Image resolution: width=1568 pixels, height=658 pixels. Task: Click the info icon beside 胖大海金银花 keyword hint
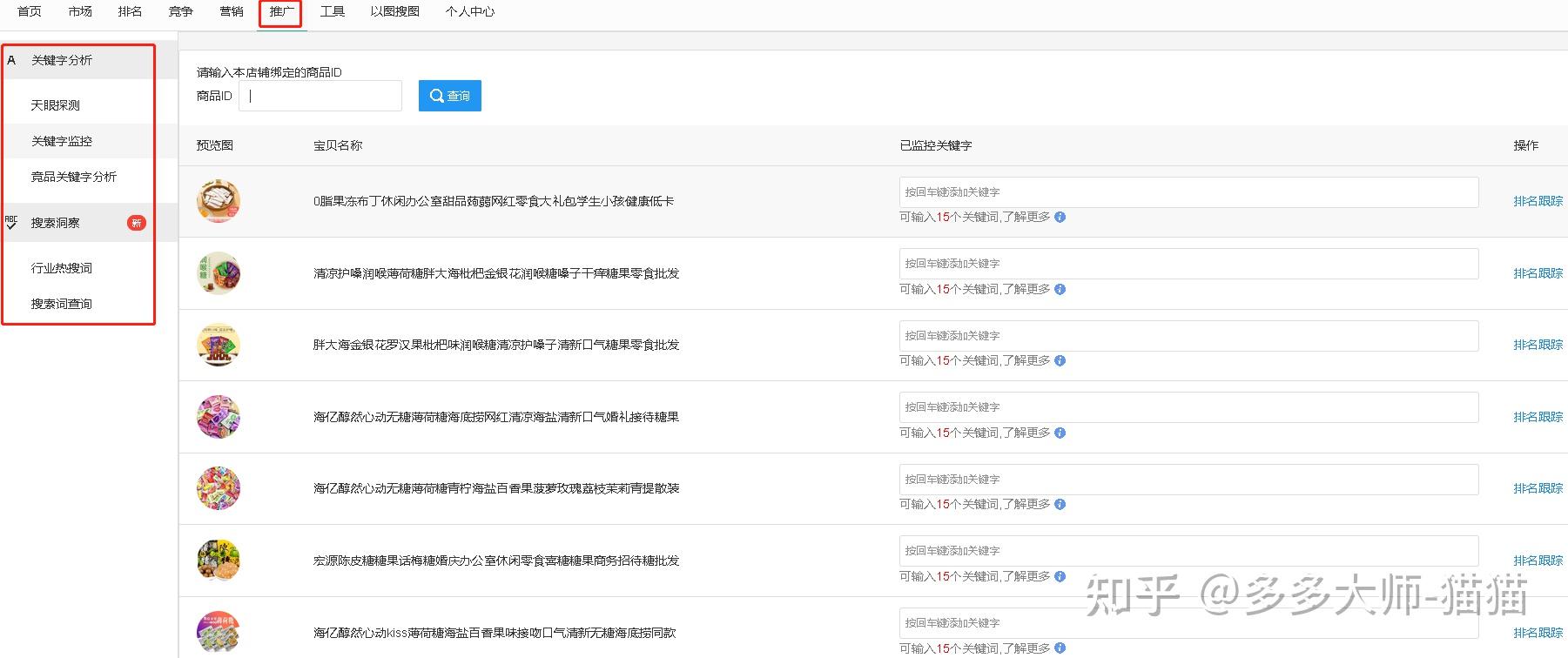[1060, 361]
